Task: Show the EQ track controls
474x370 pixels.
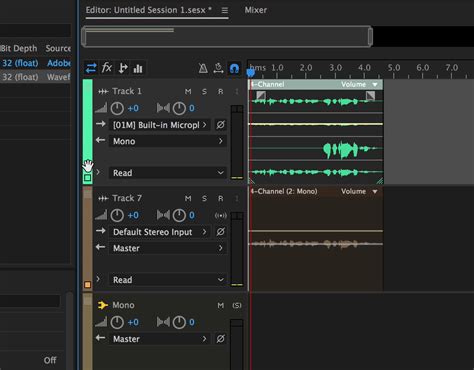Action: tap(138, 68)
